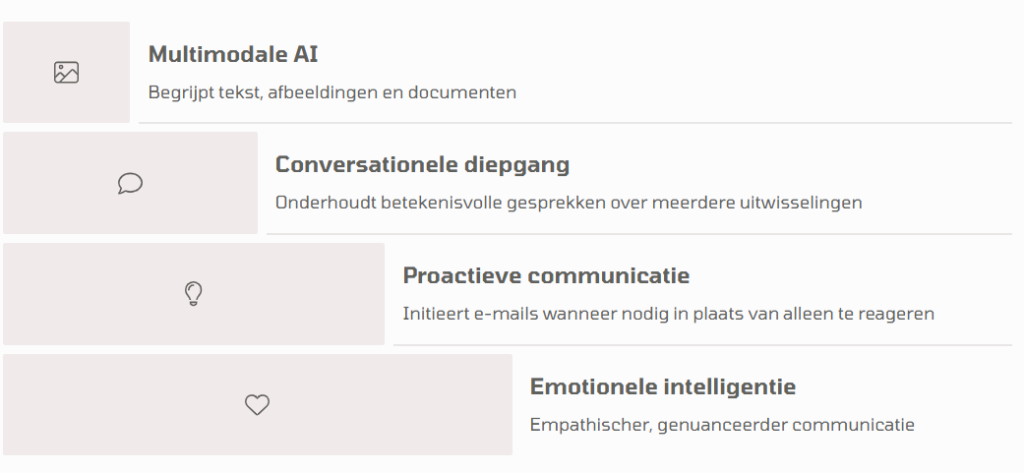Click the 'Onderhoudt betekenisvolle gesprekken' description
The width and height of the screenshot is (1024, 473).
click(569, 203)
